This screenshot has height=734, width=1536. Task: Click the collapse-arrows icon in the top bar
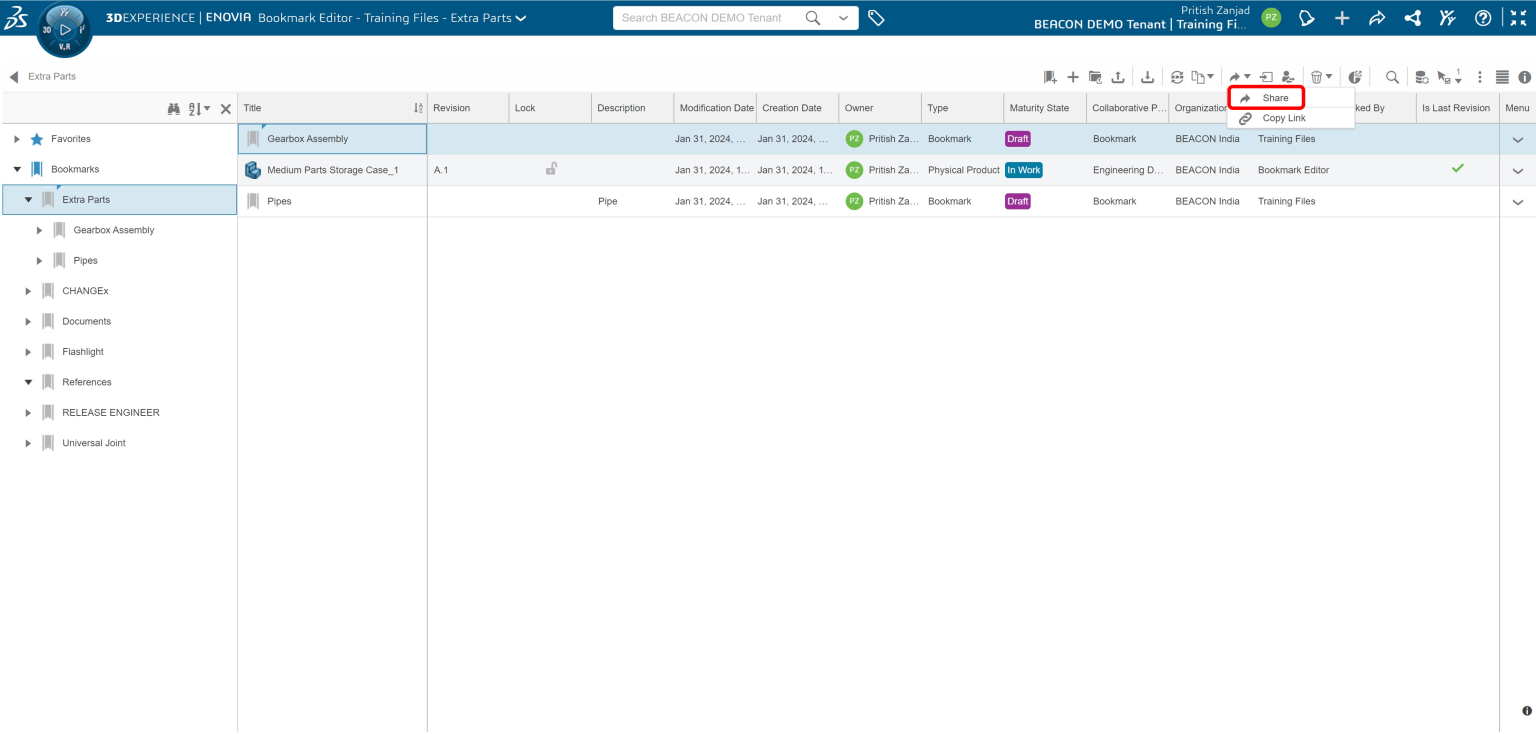tap(1518, 18)
